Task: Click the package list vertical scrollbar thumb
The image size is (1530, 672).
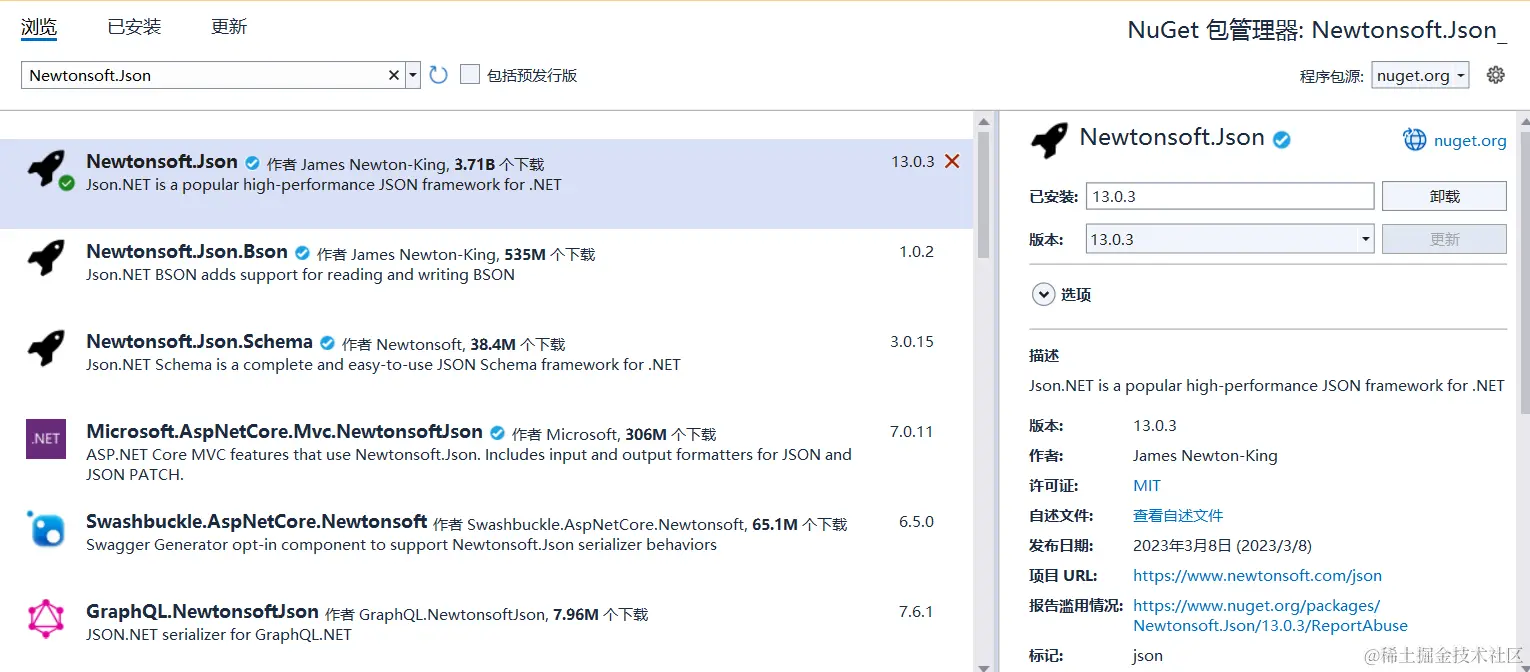Action: 983,195
